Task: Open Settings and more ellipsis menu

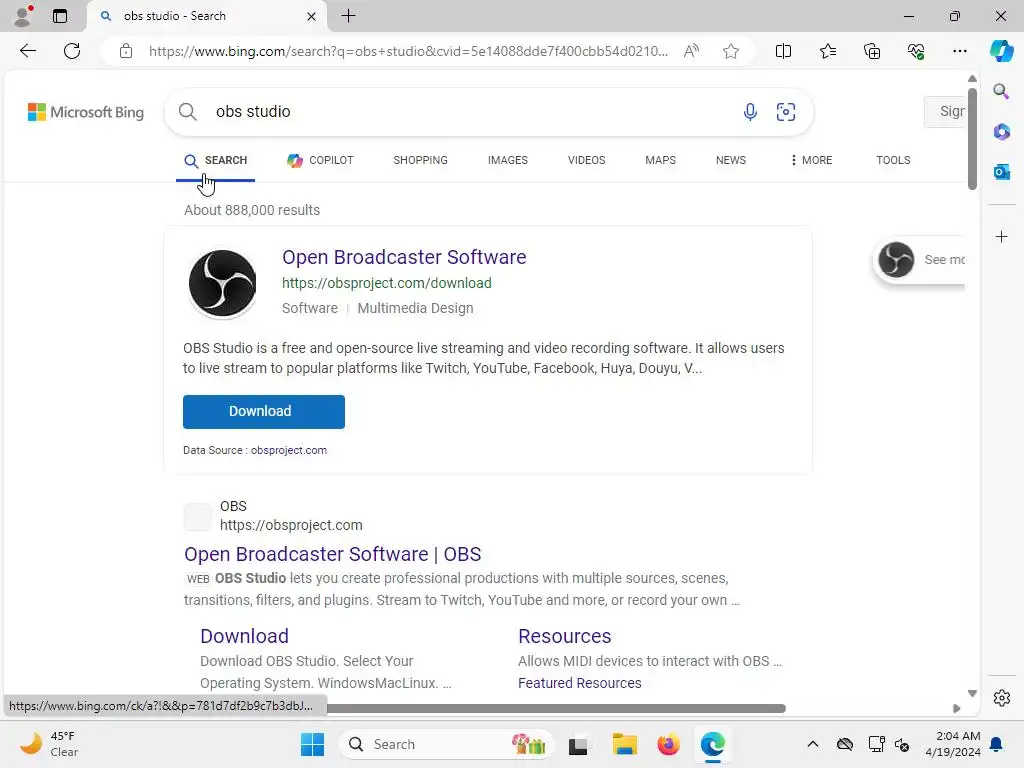Action: click(959, 51)
